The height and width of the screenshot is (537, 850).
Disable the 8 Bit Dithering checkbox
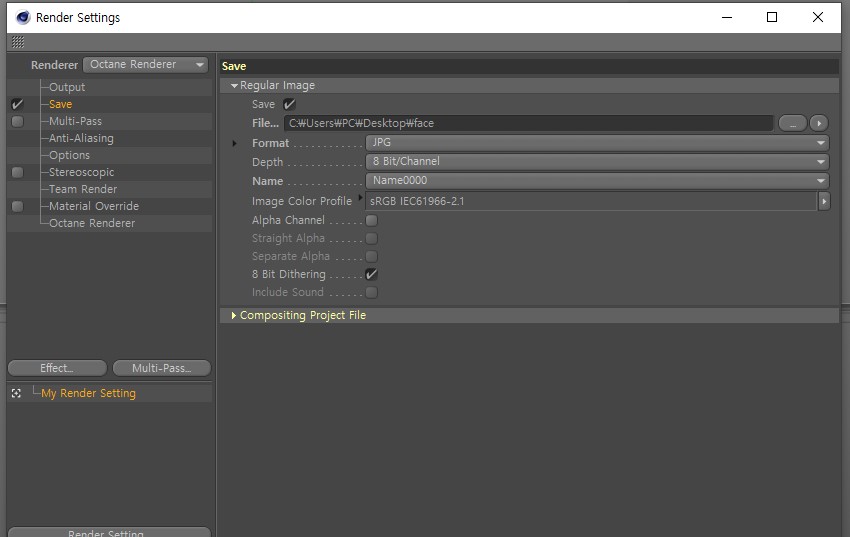click(371, 274)
